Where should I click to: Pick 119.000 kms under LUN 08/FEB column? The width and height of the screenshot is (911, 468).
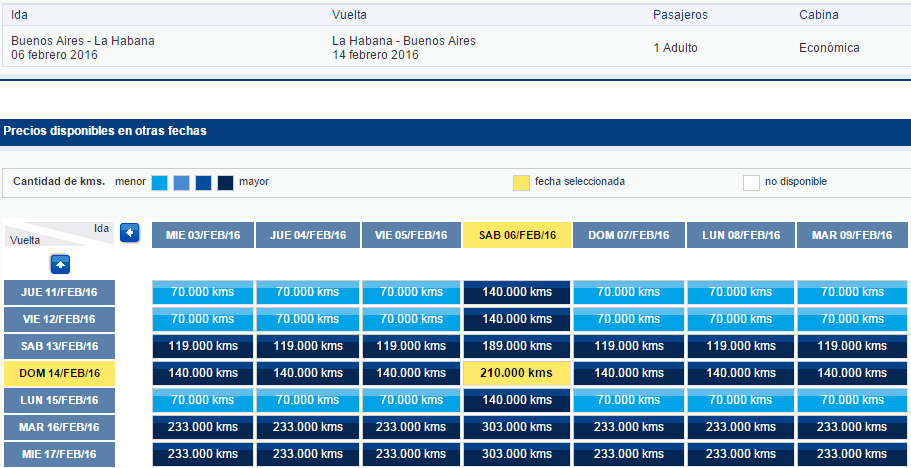coord(741,346)
